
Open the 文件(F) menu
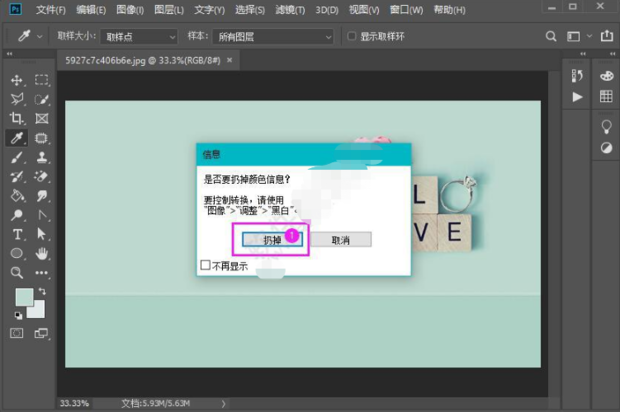51,9
